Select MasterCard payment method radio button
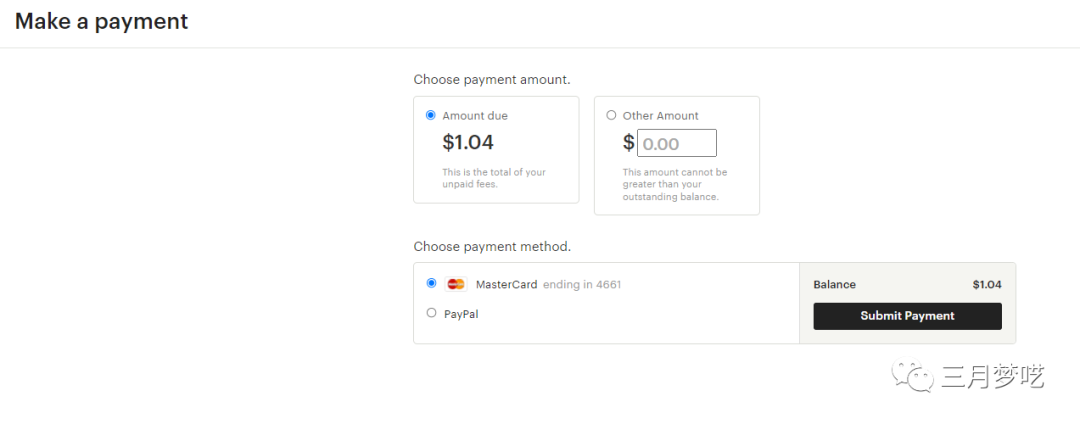This screenshot has width=1080, height=424. pyautogui.click(x=431, y=283)
